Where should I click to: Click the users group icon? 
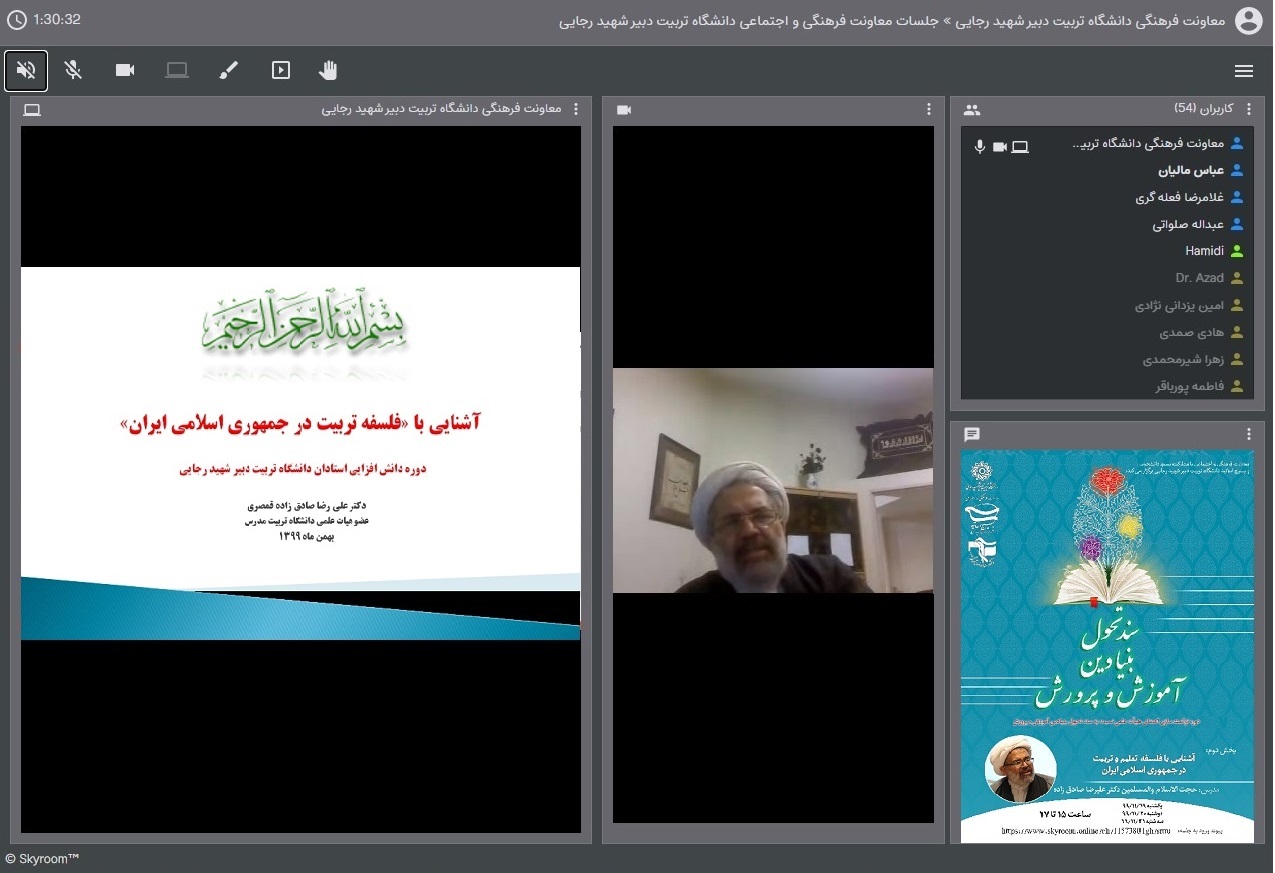point(972,110)
